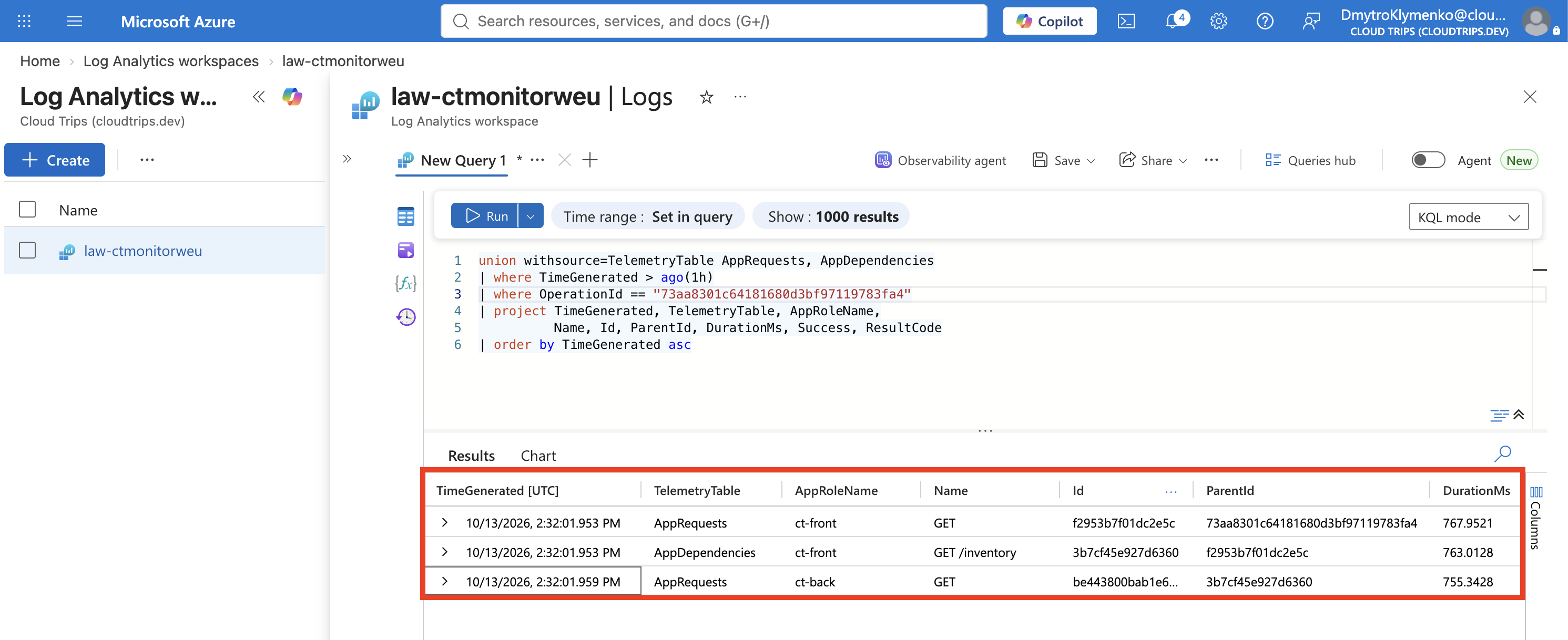Expand the ct-back AppRequests row
The image size is (1568, 640).
[444, 581]
